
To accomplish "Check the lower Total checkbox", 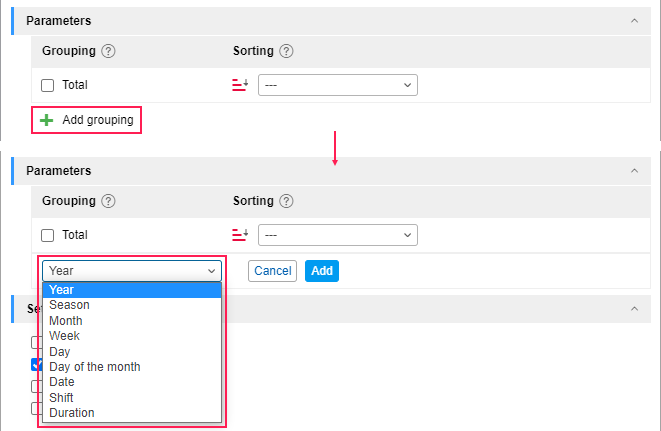I will coord(48,235).
